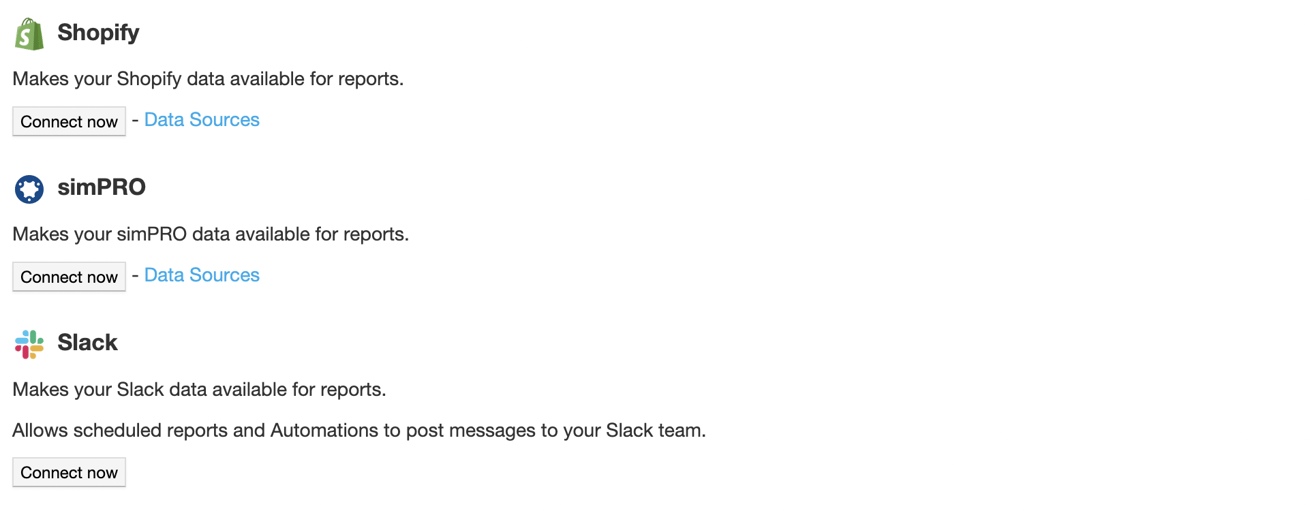
Task: Click the Shopify green bag logo
Action: pyautogui.click(x=29, y=34)
